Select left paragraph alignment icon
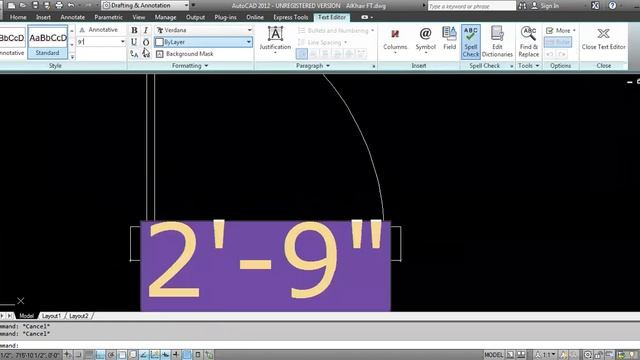640x360 pixels. point(302,54)
